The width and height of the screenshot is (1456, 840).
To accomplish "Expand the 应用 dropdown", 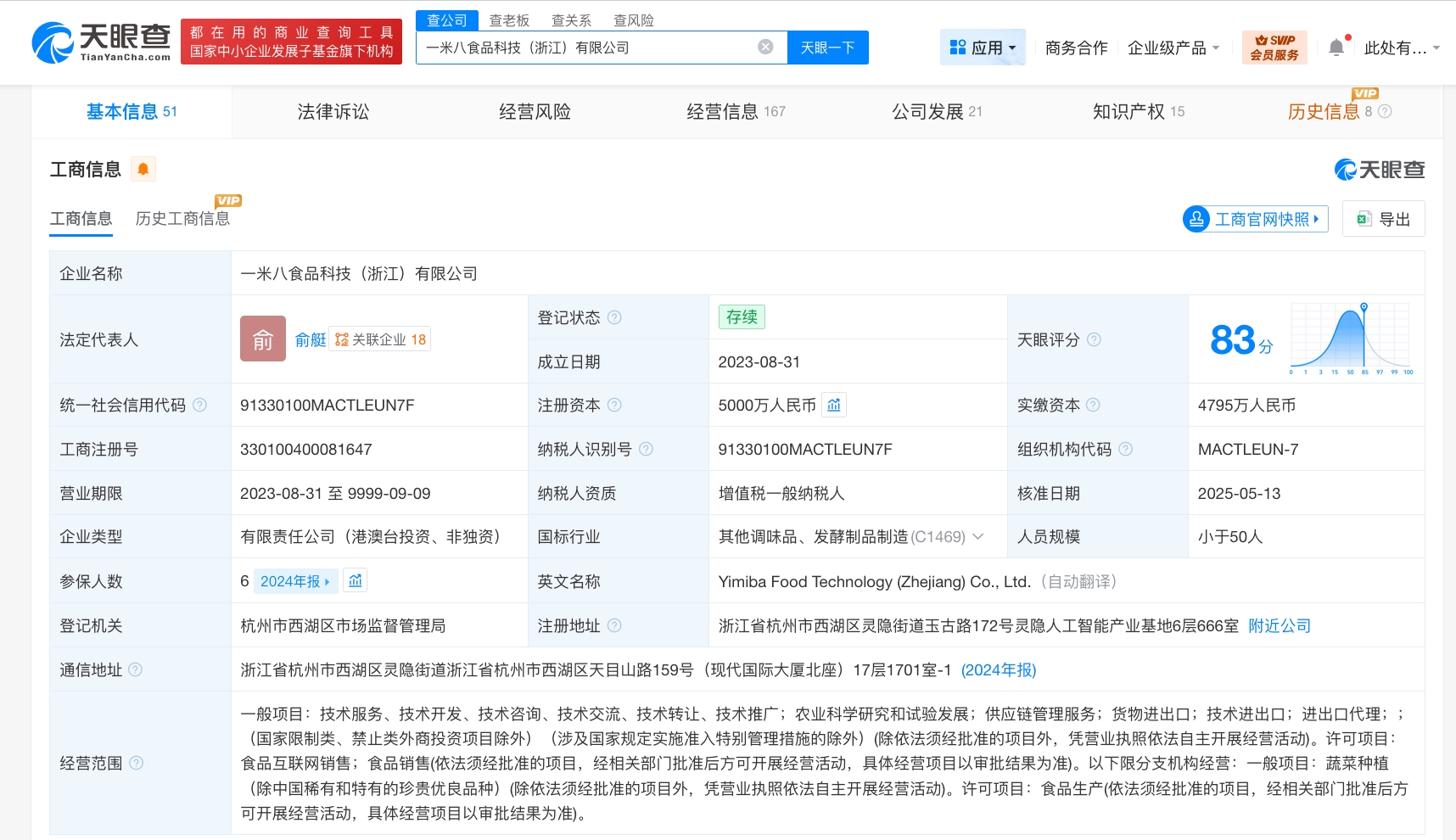I will pyautogui.click(x=983, y=48).
